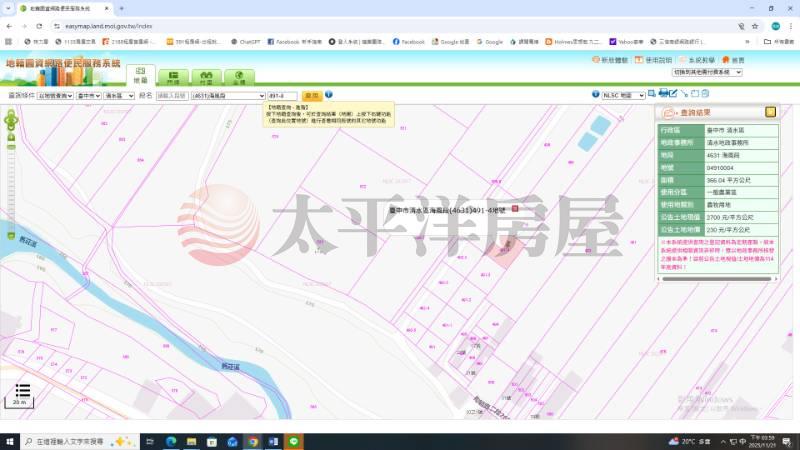Click the layer list icon at bottom-left
The height and width of the screenshot is (450, 800).
pyautogui.click(x=21, y=390)
